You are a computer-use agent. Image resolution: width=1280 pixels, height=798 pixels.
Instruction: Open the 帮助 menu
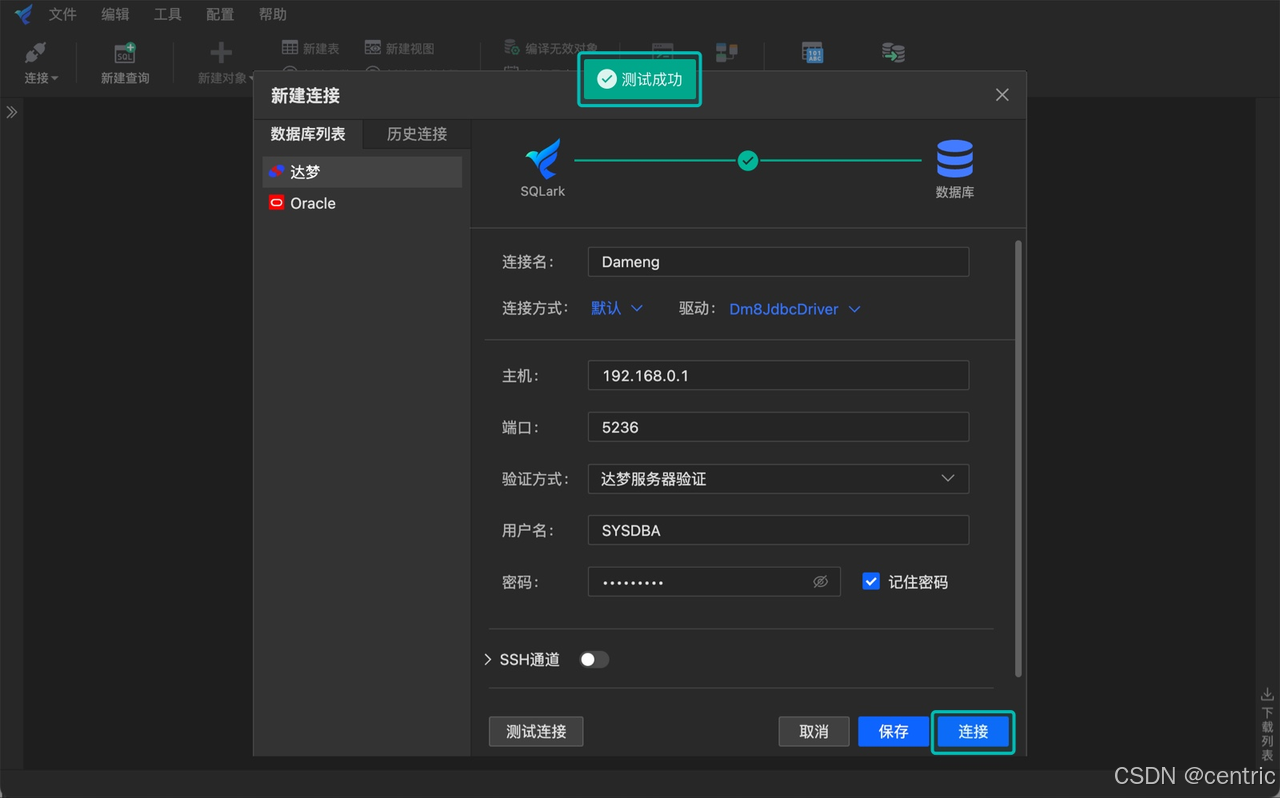[272, 15]
